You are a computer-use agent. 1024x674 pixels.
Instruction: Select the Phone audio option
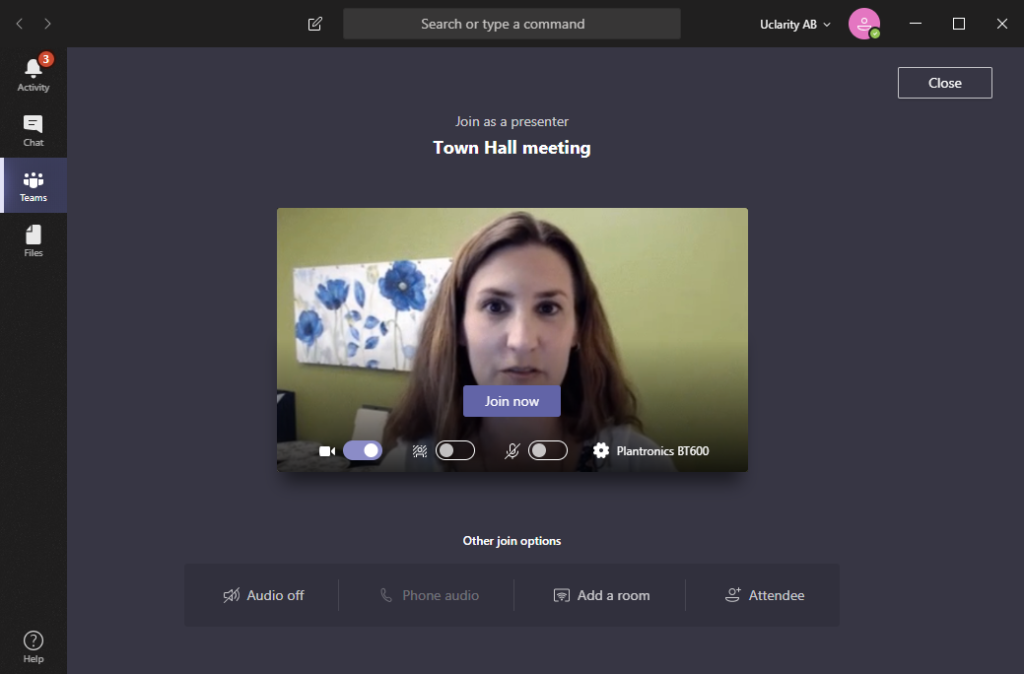(x=430, y=596)
